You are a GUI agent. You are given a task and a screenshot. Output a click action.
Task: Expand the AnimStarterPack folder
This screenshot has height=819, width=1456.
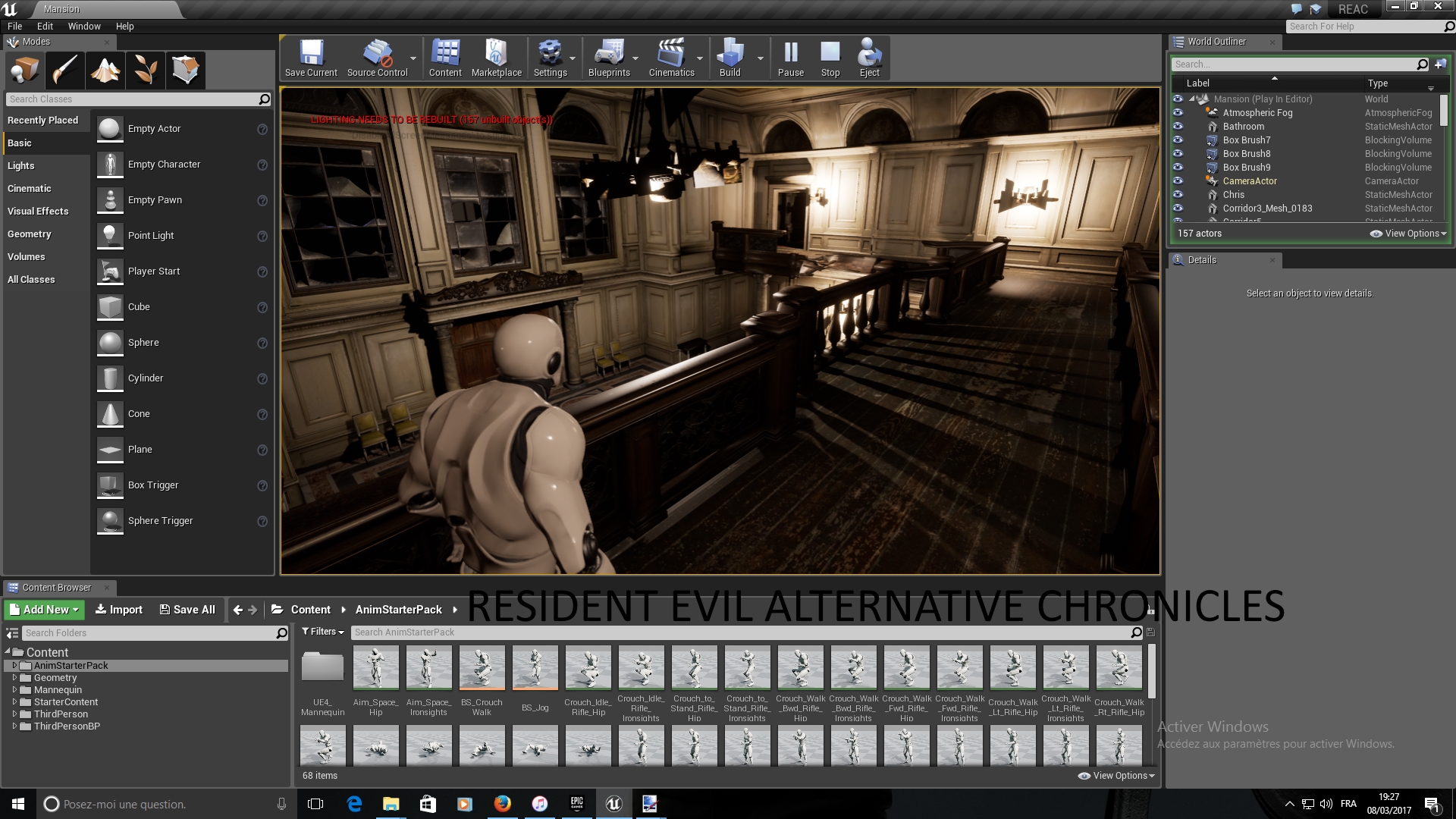tap(14, 665)
